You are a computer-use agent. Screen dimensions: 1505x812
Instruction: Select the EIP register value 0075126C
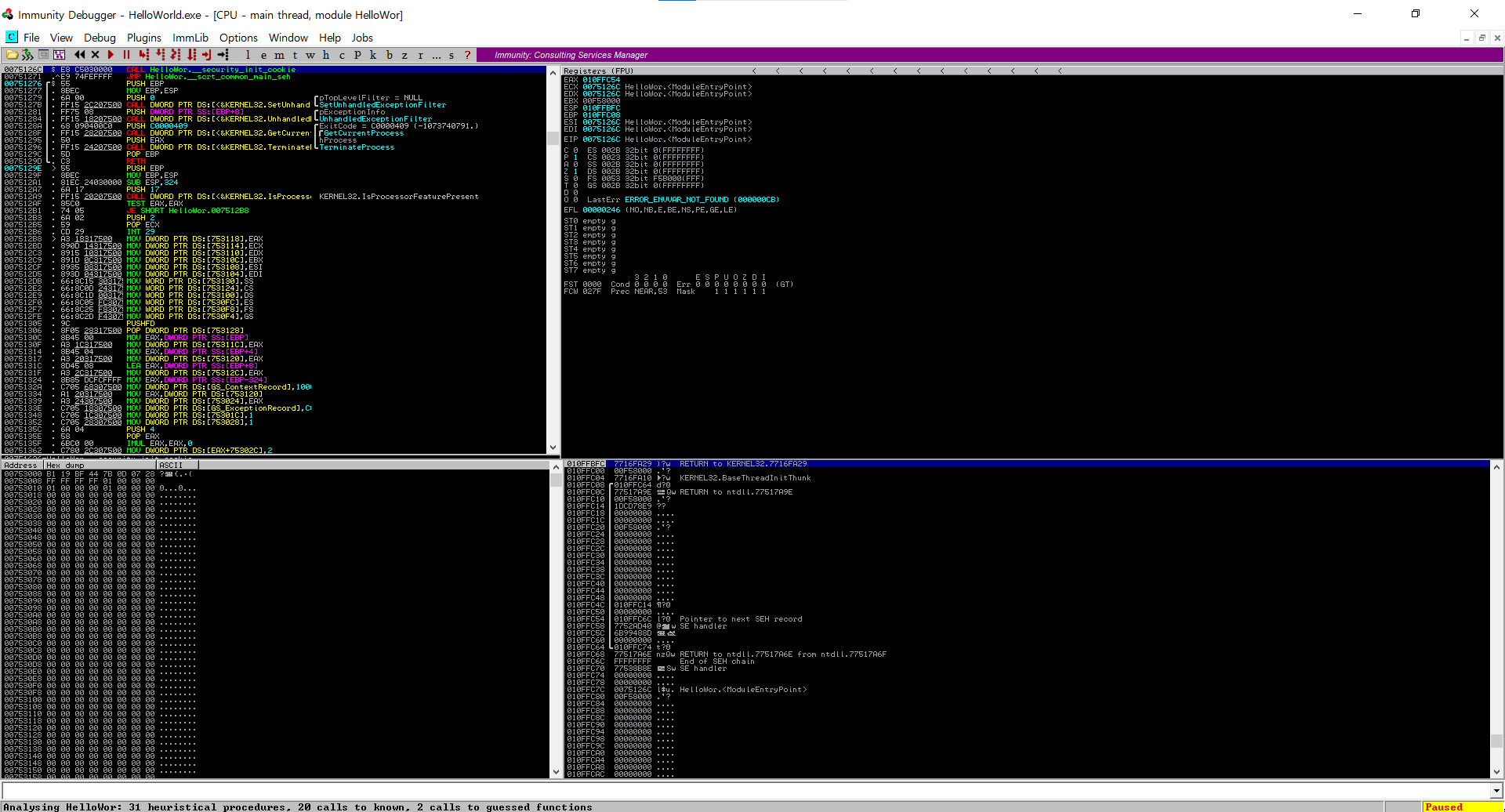(x=600, y=140)
